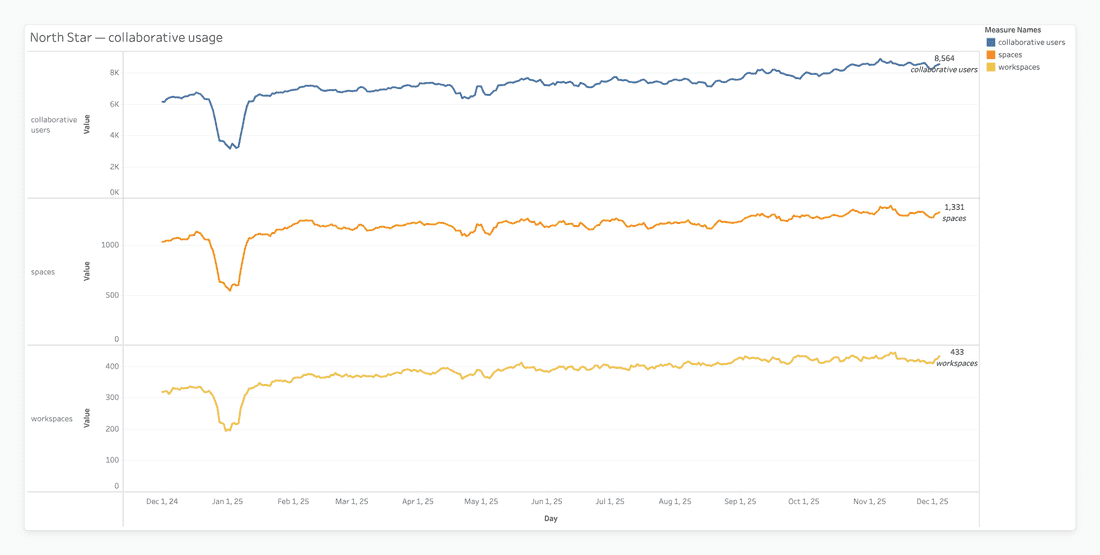Click the 8K tick on collaborative users axis
Viewport: 1100px width, 555px height.
[x=114, y=73]
